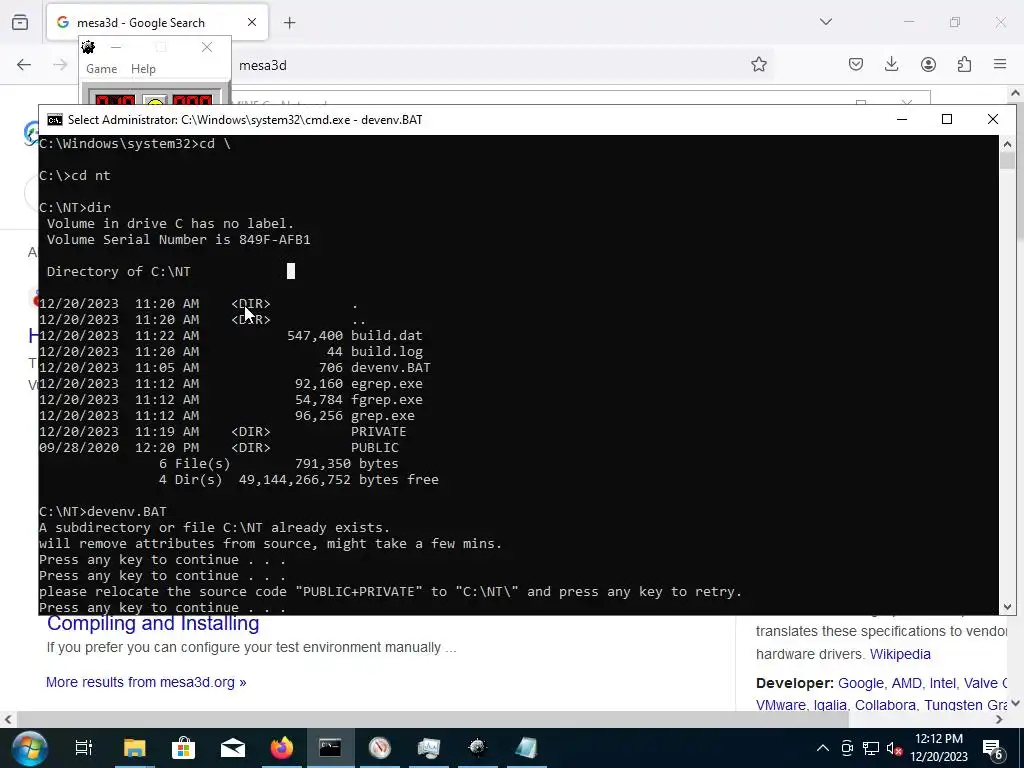Minimize the cmd.exe Administrator window
This screenshot has height=768, width=1024.
coord(902,119)
